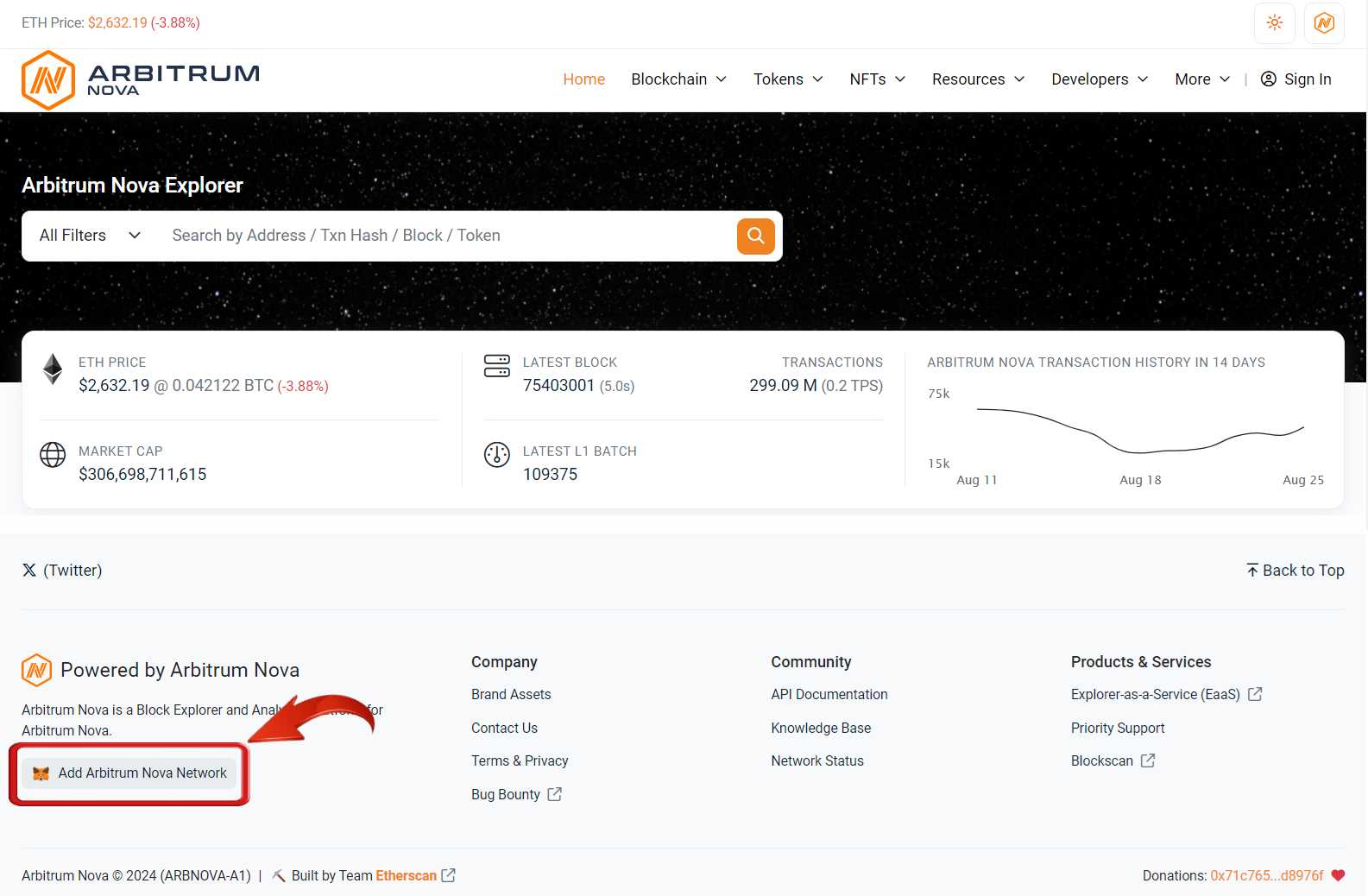This screenshot has height=896, width=1368.
Task: Click the external link icon next to Blockscan
Action: click(1148, 760)
